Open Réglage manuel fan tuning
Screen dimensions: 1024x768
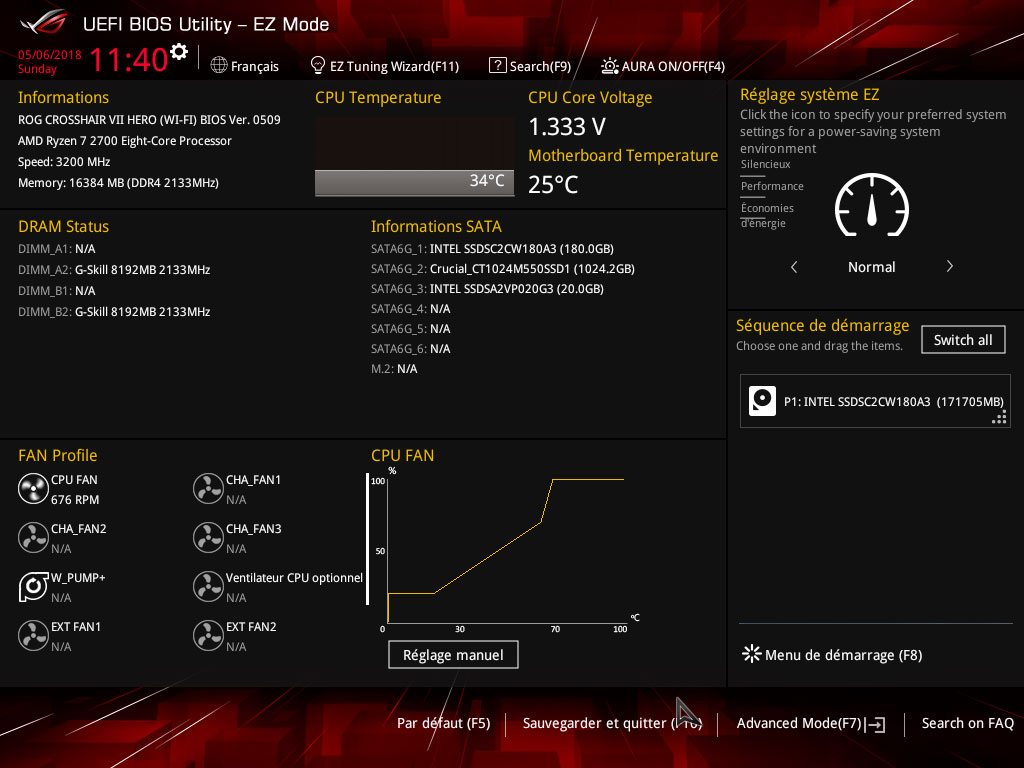[453, 655]
